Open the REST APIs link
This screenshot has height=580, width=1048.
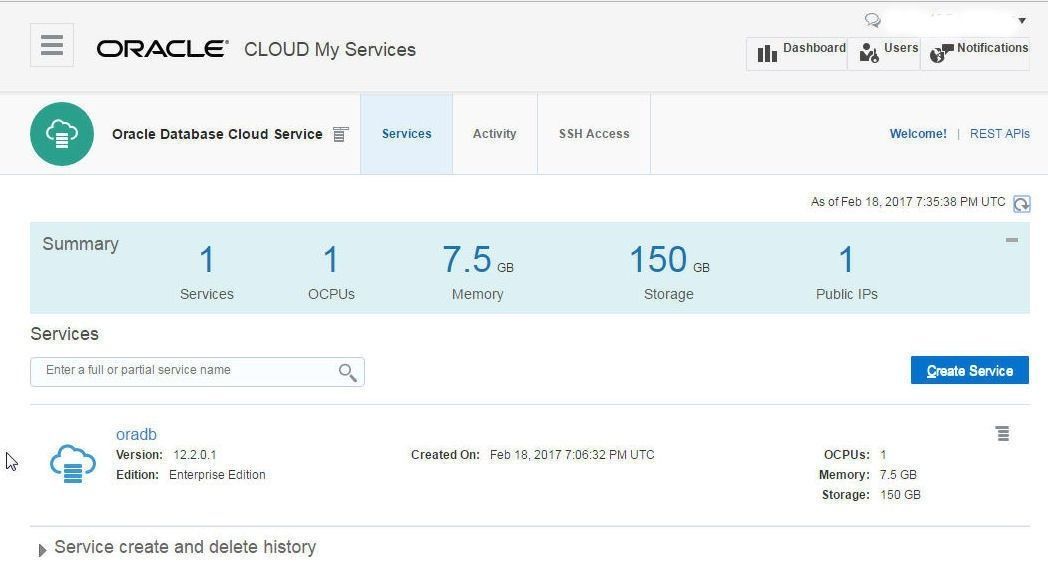coord(999,134)
